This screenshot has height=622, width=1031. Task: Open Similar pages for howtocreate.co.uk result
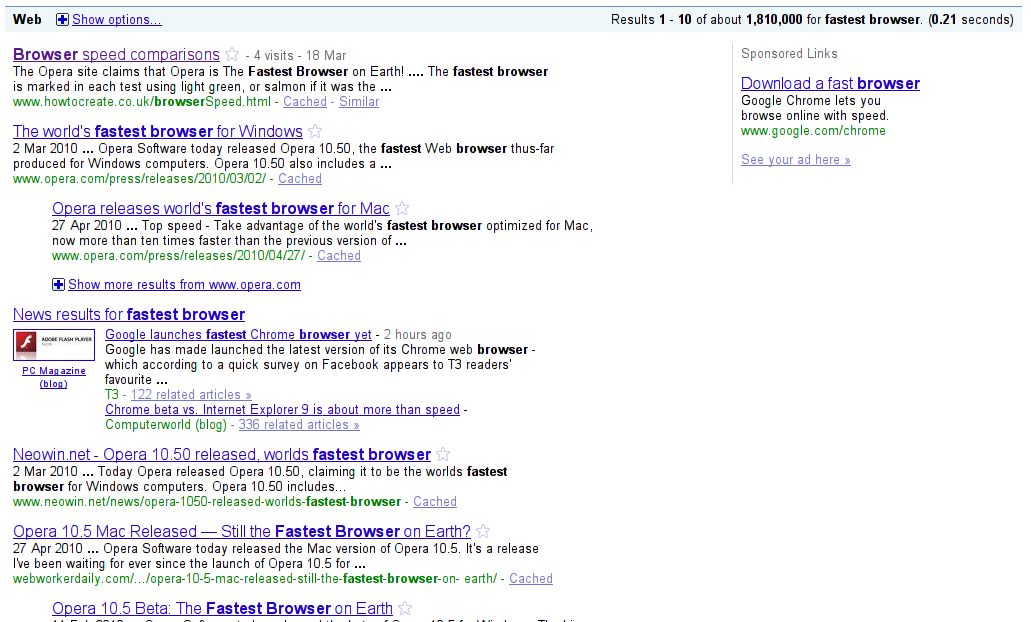359,102
